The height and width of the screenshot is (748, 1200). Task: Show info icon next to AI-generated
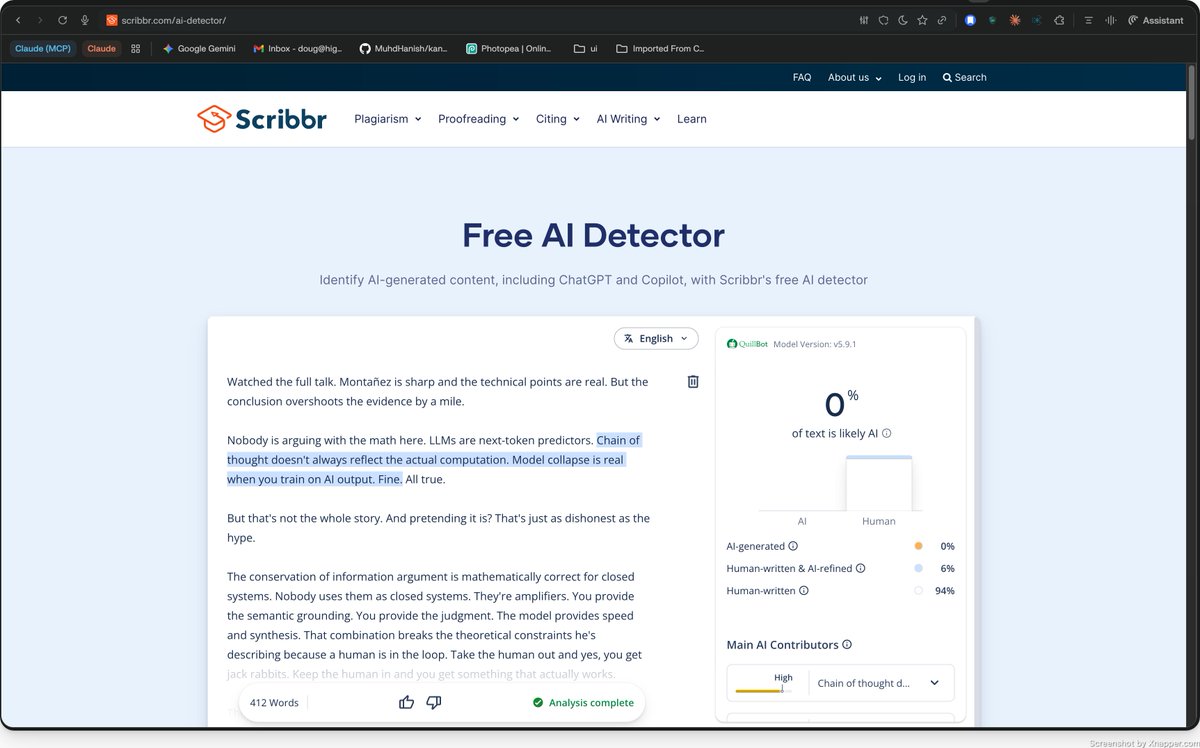click(x=793, y=546)
